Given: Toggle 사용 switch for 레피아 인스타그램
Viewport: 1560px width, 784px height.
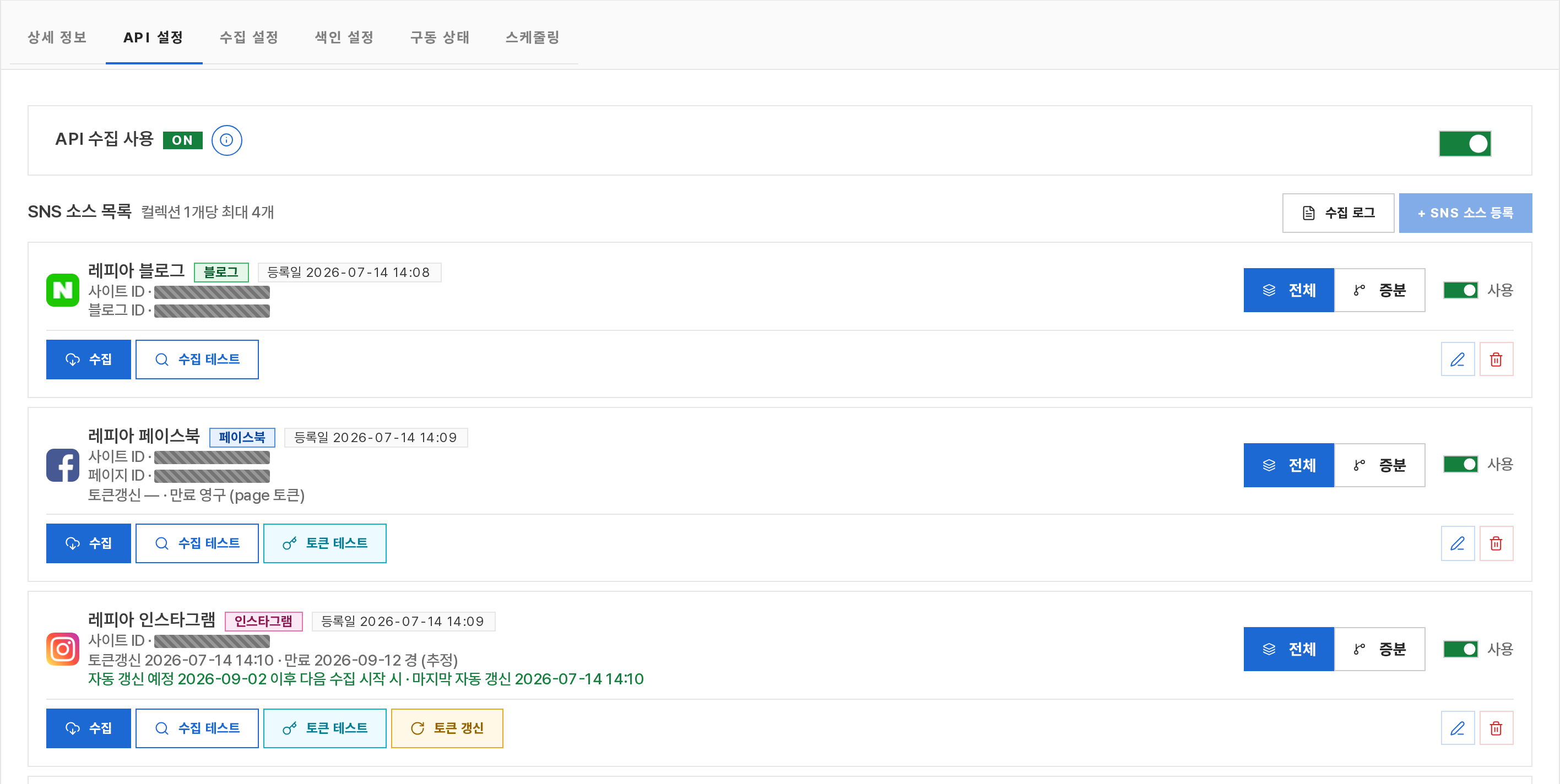Looking at the screenshot, I should tap(1460, 649).
